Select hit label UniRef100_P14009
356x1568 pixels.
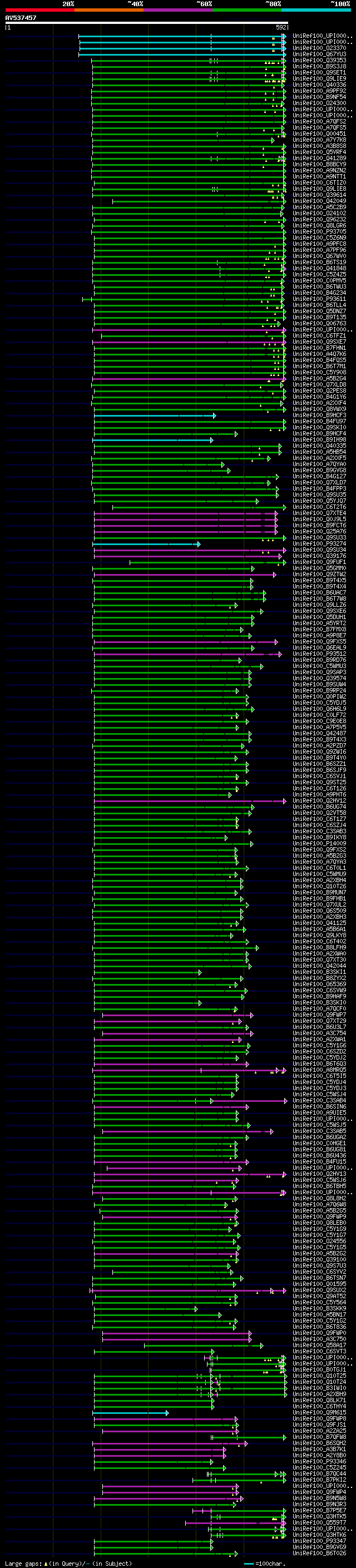(319, 843)
